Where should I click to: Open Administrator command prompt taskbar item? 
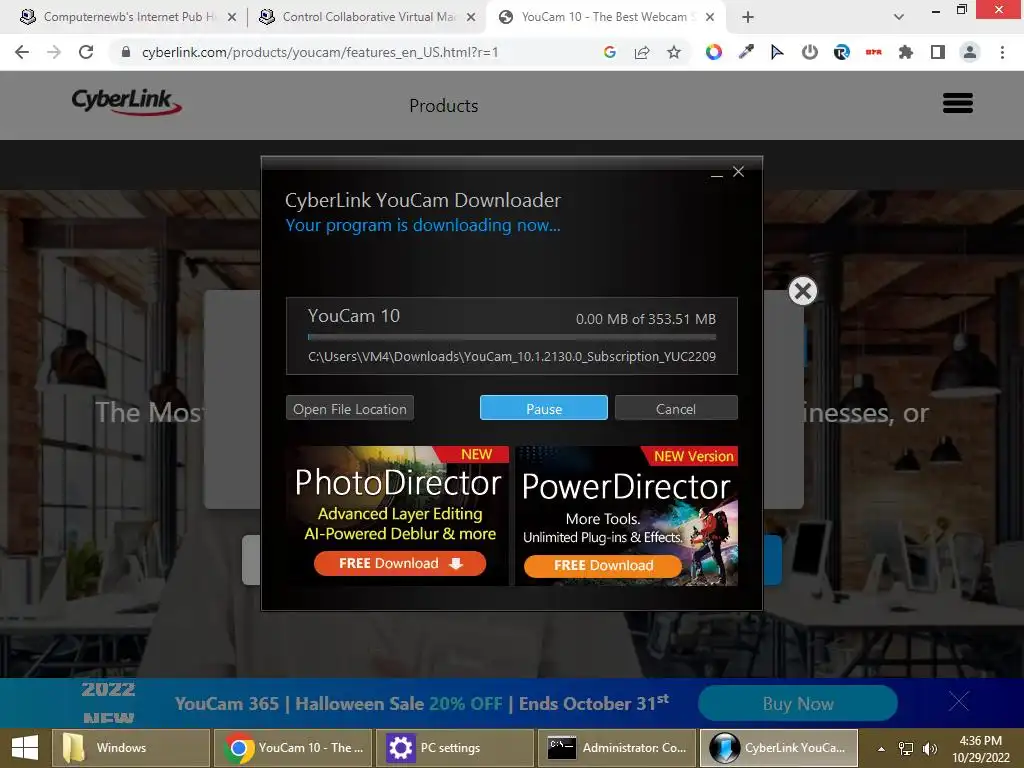617,748
